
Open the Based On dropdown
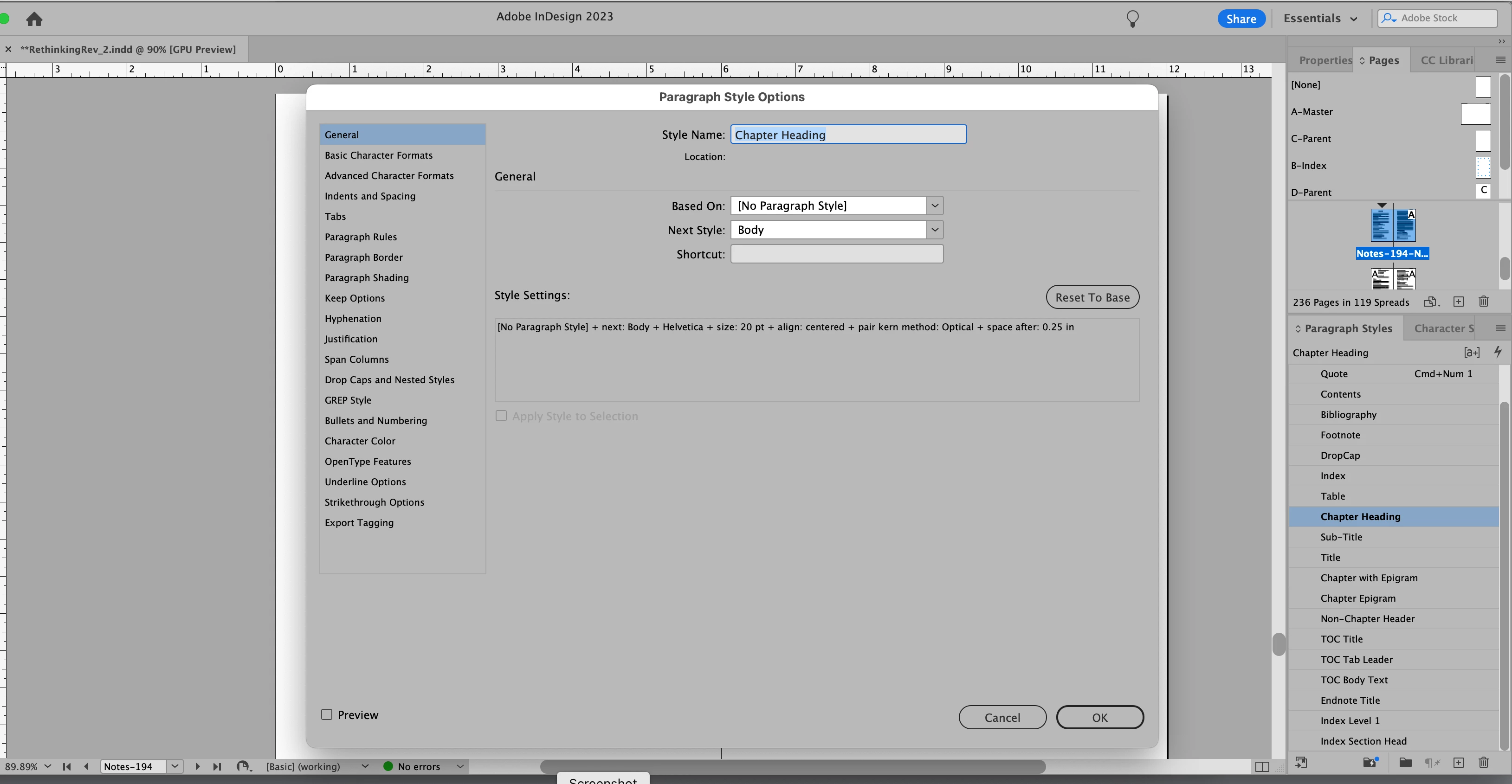pos(935,206)
